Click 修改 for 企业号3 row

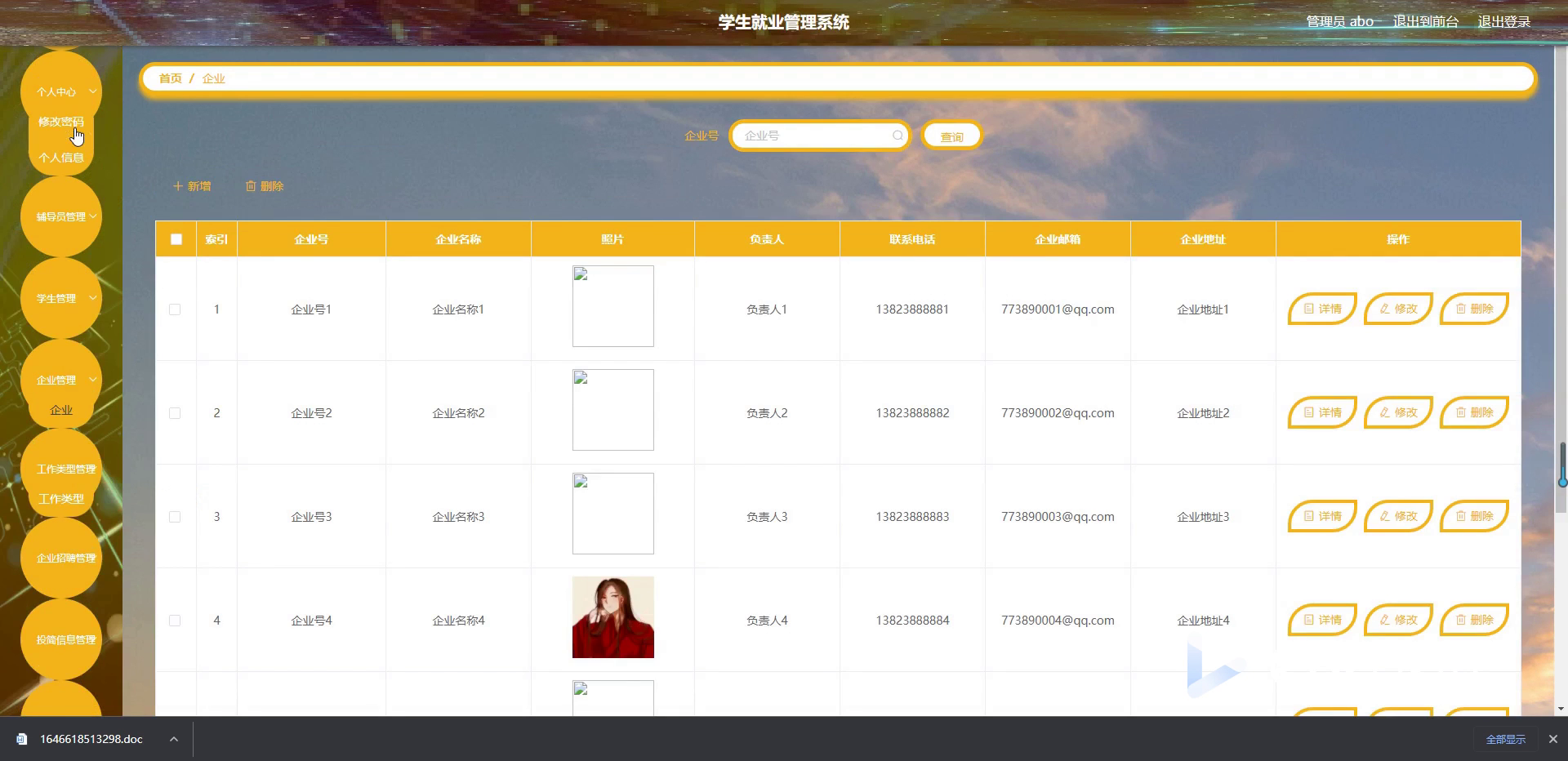tap(1397, 516)
